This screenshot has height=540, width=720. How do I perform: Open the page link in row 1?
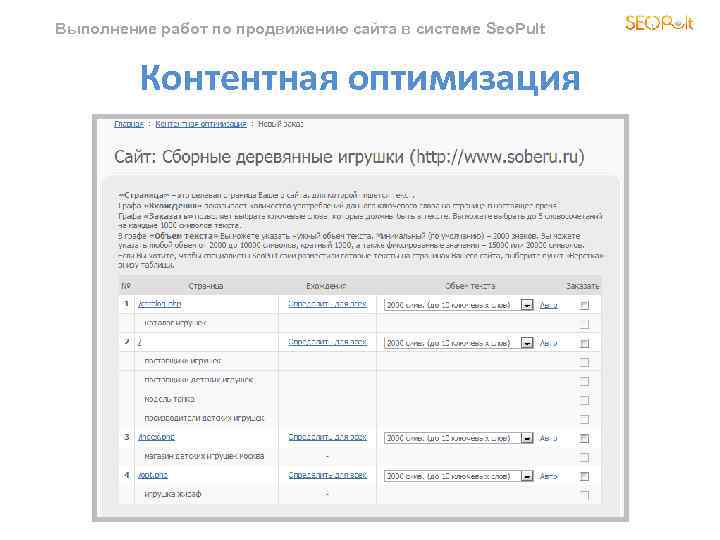(159, 304)
